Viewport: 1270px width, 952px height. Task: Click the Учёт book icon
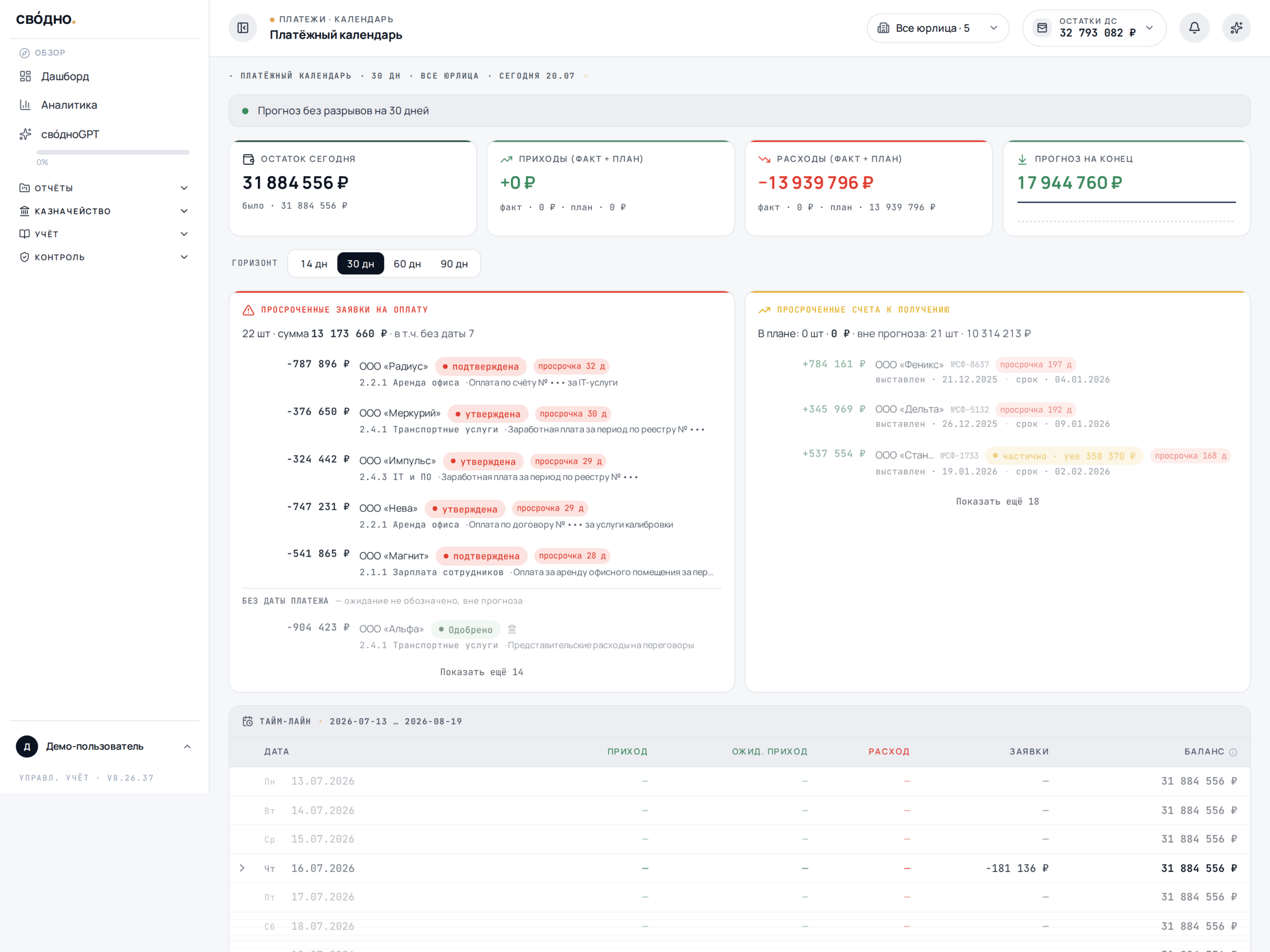click(x=24, y=234)
